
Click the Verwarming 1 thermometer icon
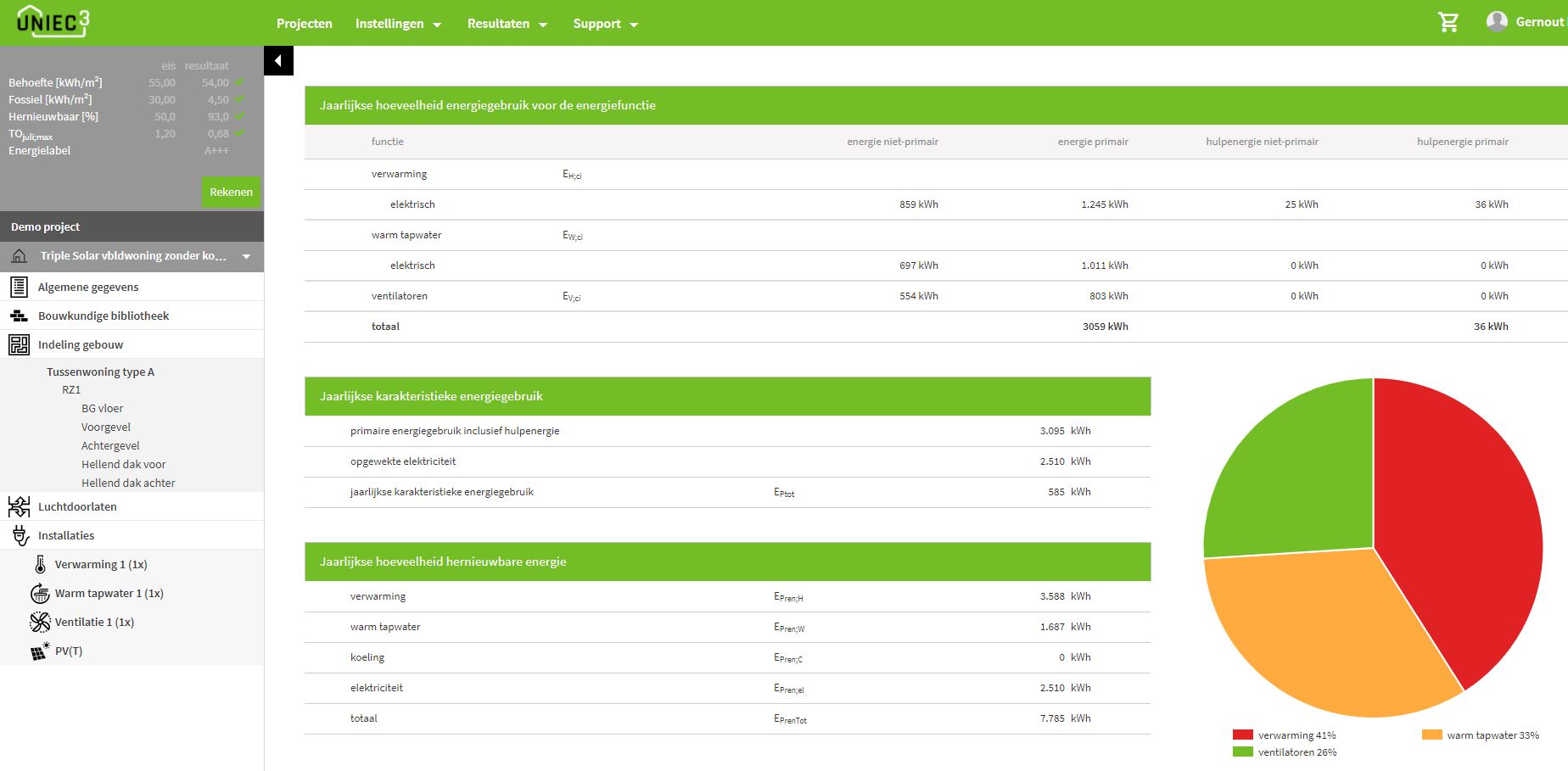40,564
